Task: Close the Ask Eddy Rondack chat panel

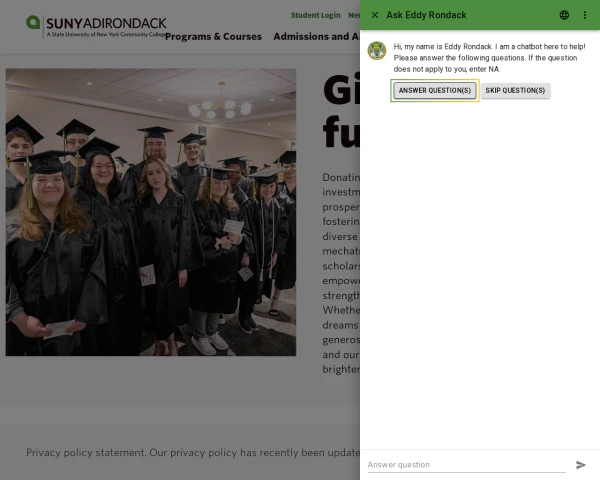Action: tap(375, 15)
